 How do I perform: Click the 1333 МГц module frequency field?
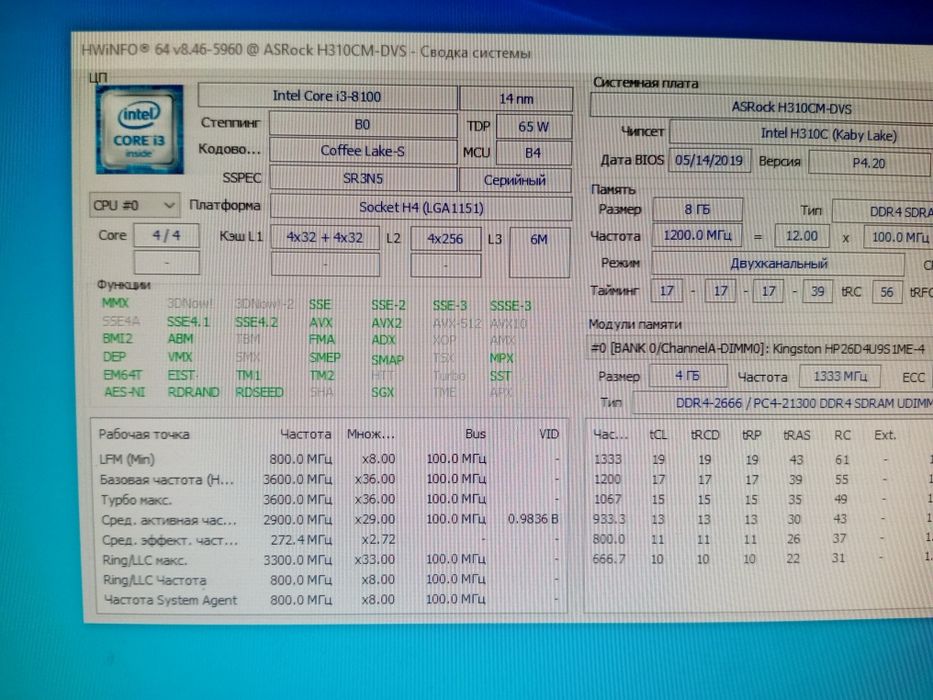coord(840,376)
